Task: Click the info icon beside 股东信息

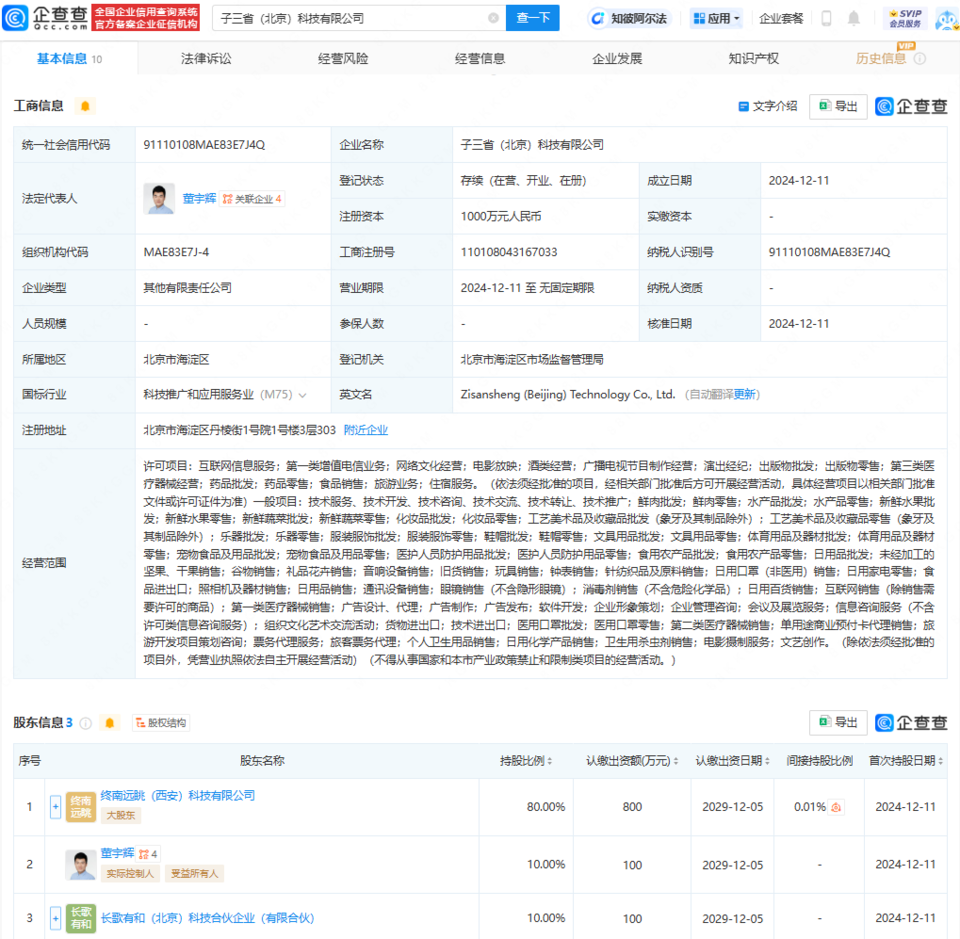Action: (85, 723)
